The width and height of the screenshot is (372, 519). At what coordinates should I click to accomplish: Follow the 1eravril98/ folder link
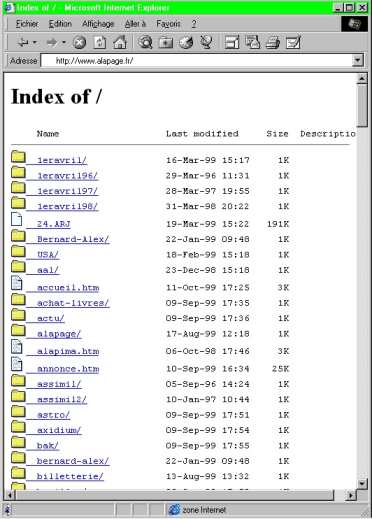click(x=67, y=206)
